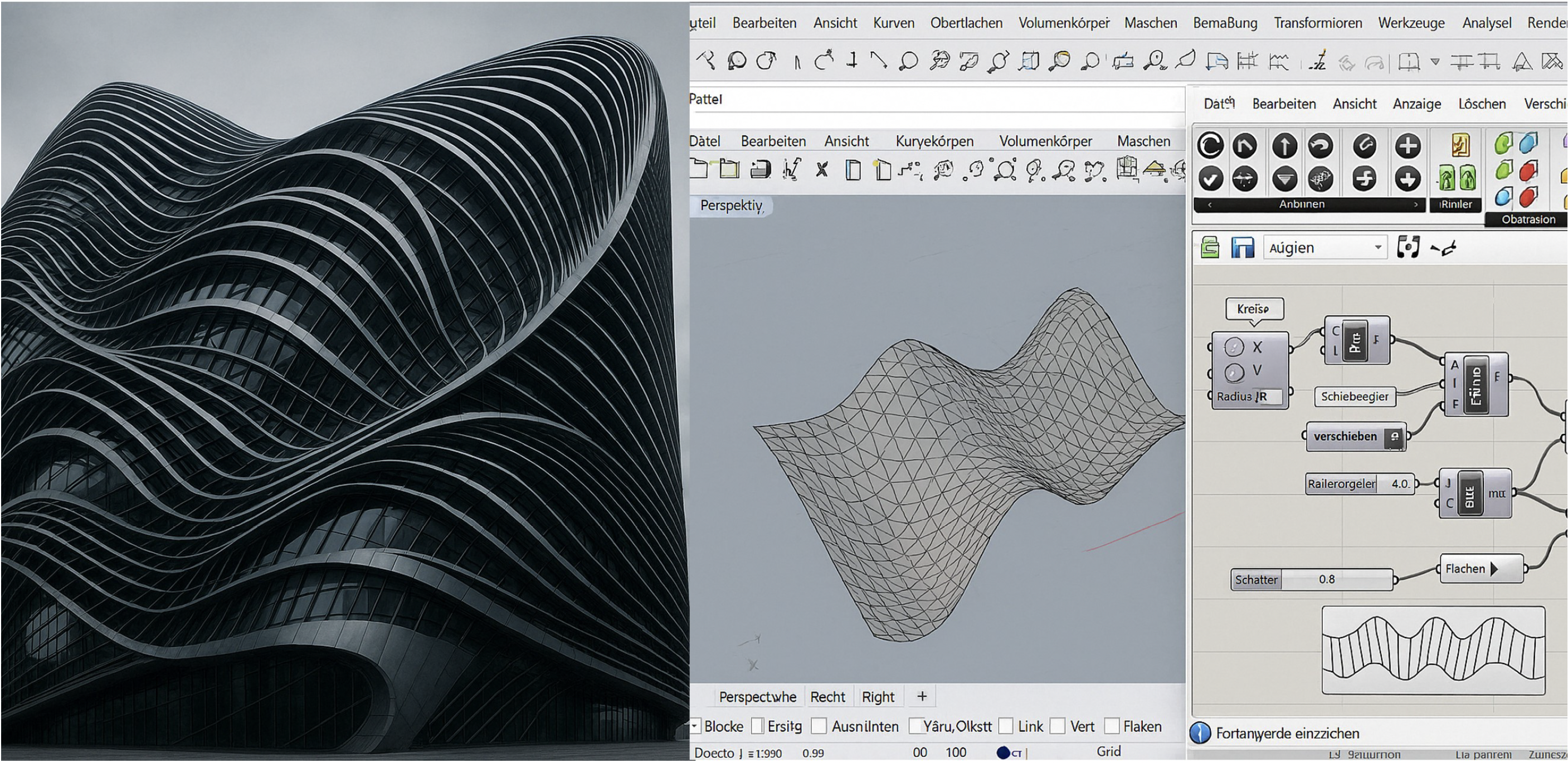Expand the Flachen node arrow
Screen dimensions: 1568x763
[1494, 569]
